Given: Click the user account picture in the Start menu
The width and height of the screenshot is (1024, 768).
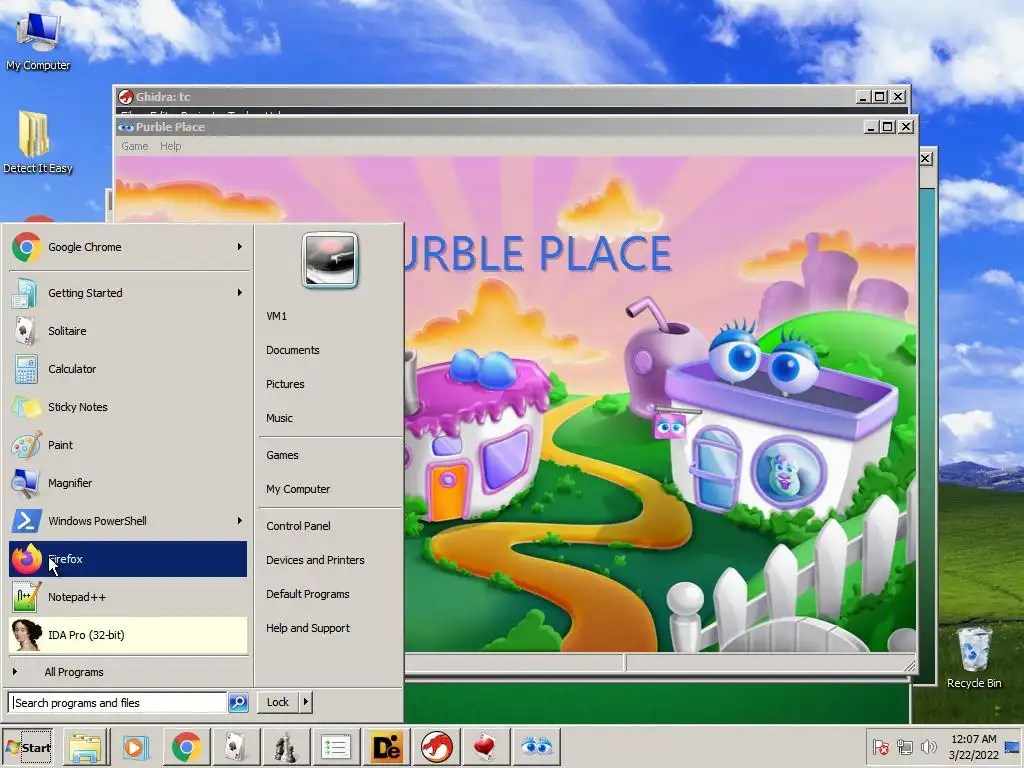Looking at the screenshot, I should [330, 260].
